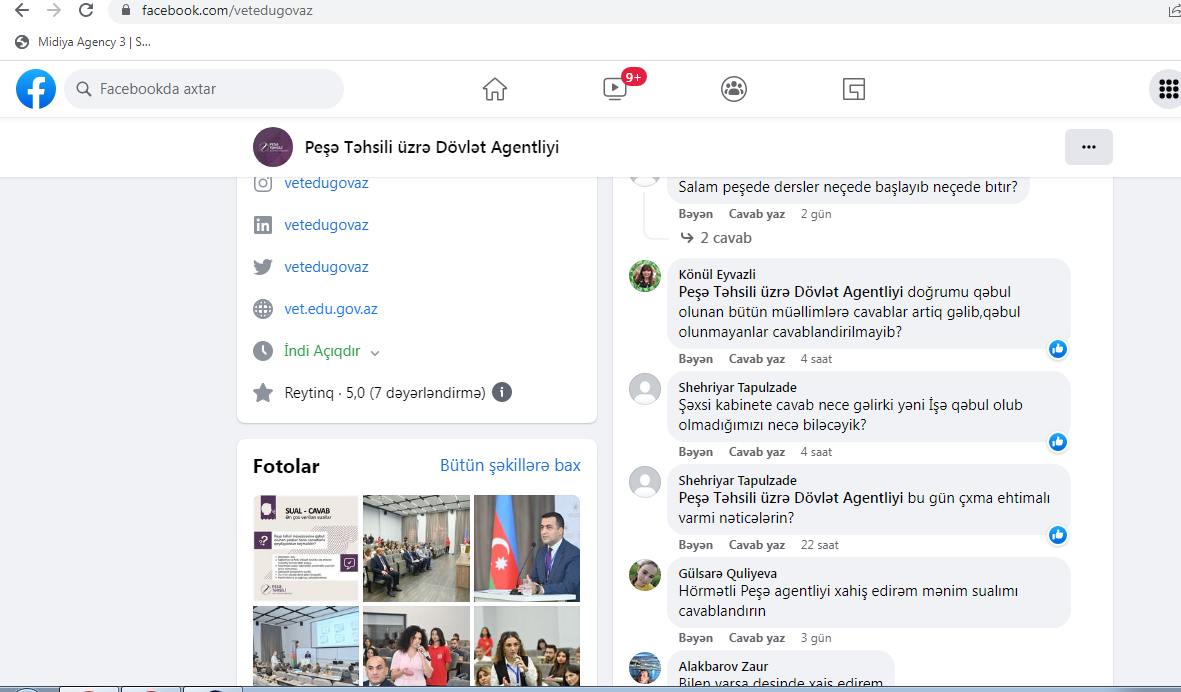
Task: Click Cavab yaz under the 22 saat comment
Action: 757,544
